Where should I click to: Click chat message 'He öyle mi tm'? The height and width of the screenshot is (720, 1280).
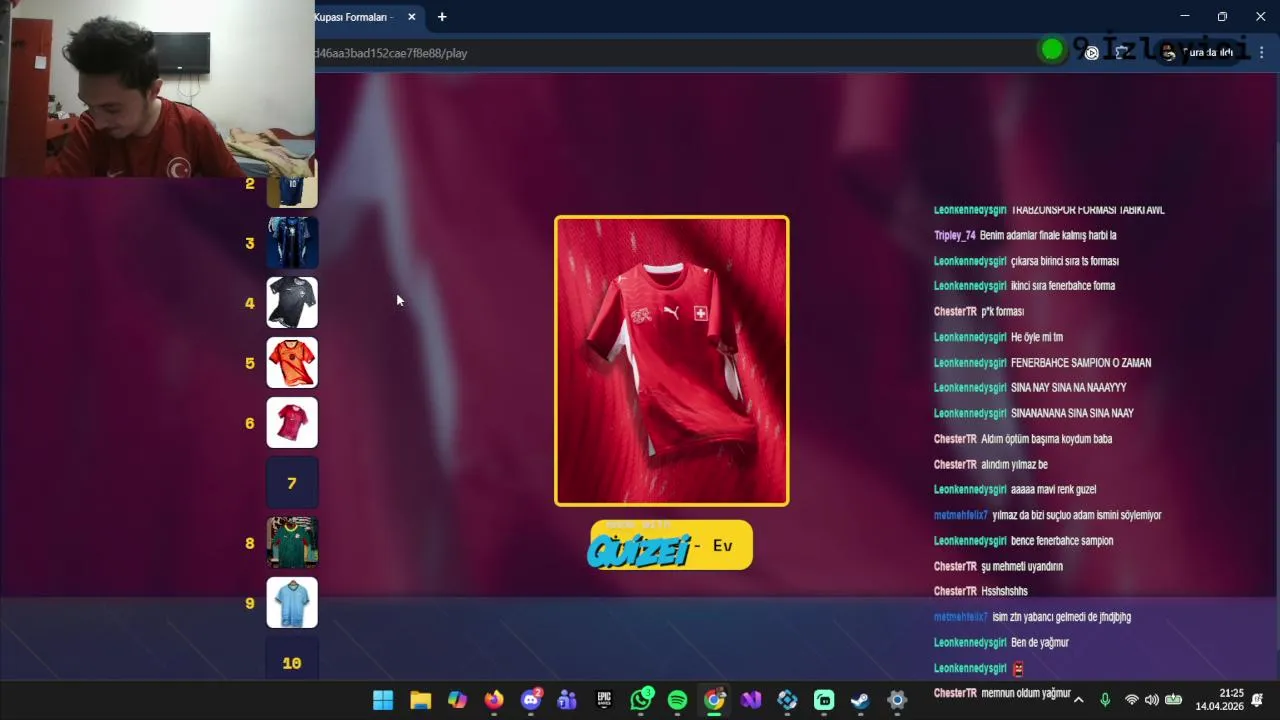coord(1037,338)
